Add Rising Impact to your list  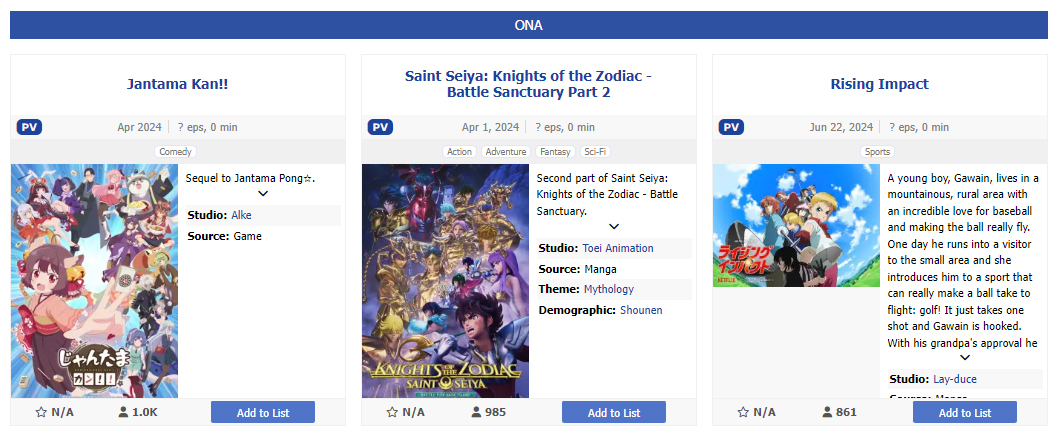click(x=965, y=412)
